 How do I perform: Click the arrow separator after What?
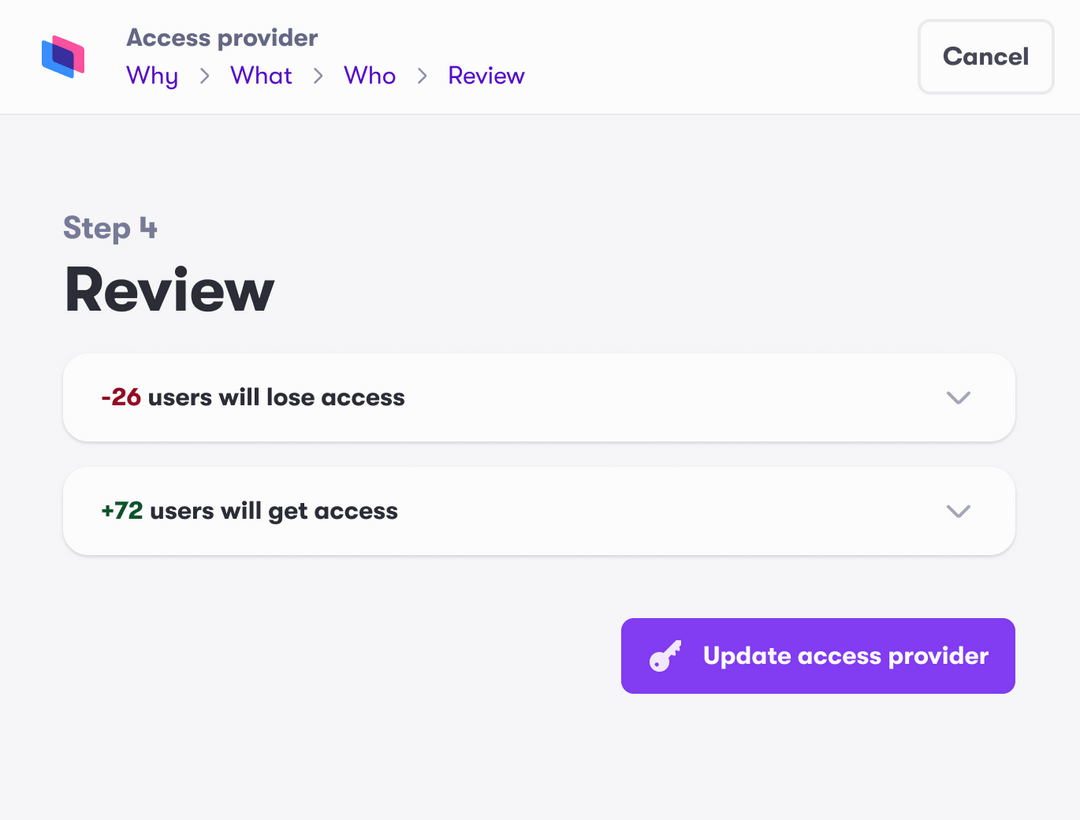pyautogui.click(x=318, y=76)
